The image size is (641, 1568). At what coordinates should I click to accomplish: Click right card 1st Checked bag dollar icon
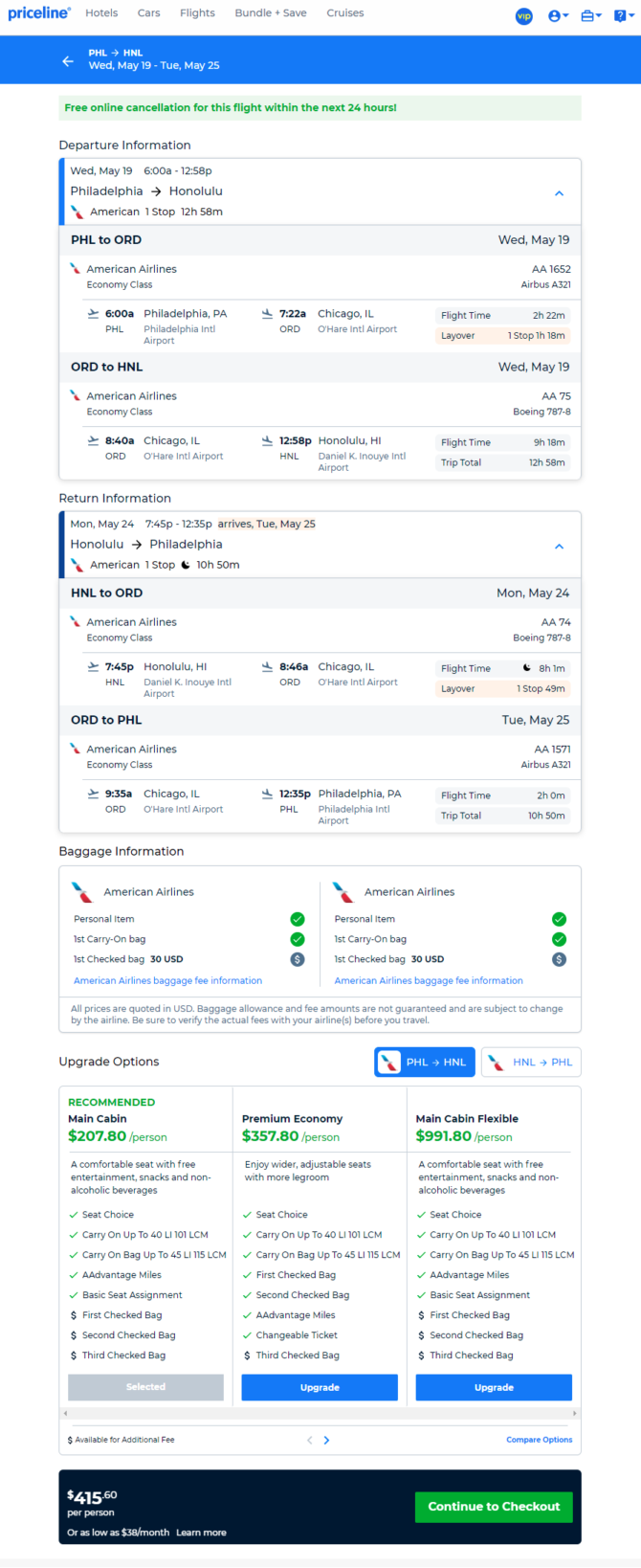point(559,959)
